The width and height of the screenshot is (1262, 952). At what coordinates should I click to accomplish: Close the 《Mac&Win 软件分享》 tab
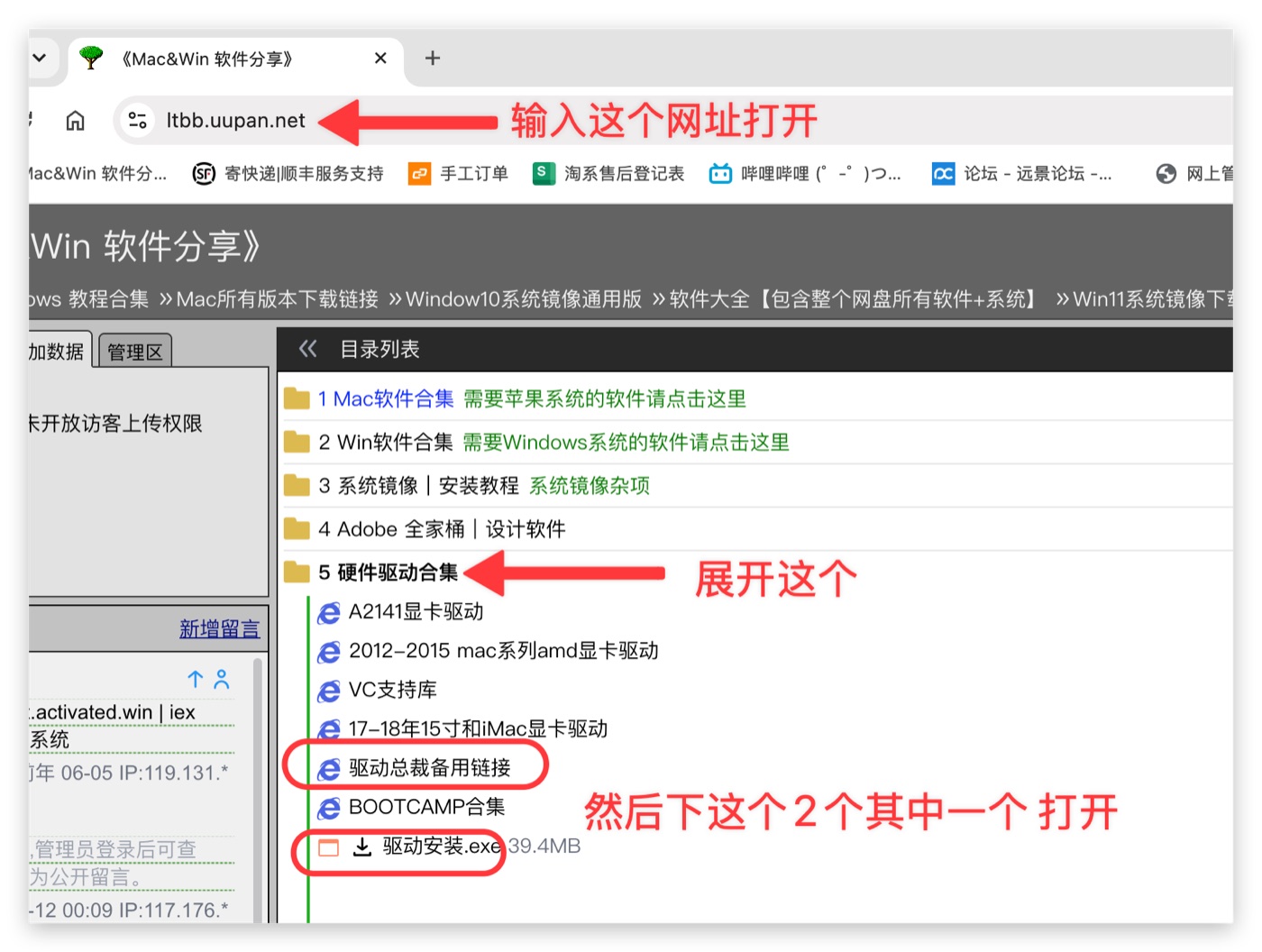pyautogui.click(x=380, y=59)
